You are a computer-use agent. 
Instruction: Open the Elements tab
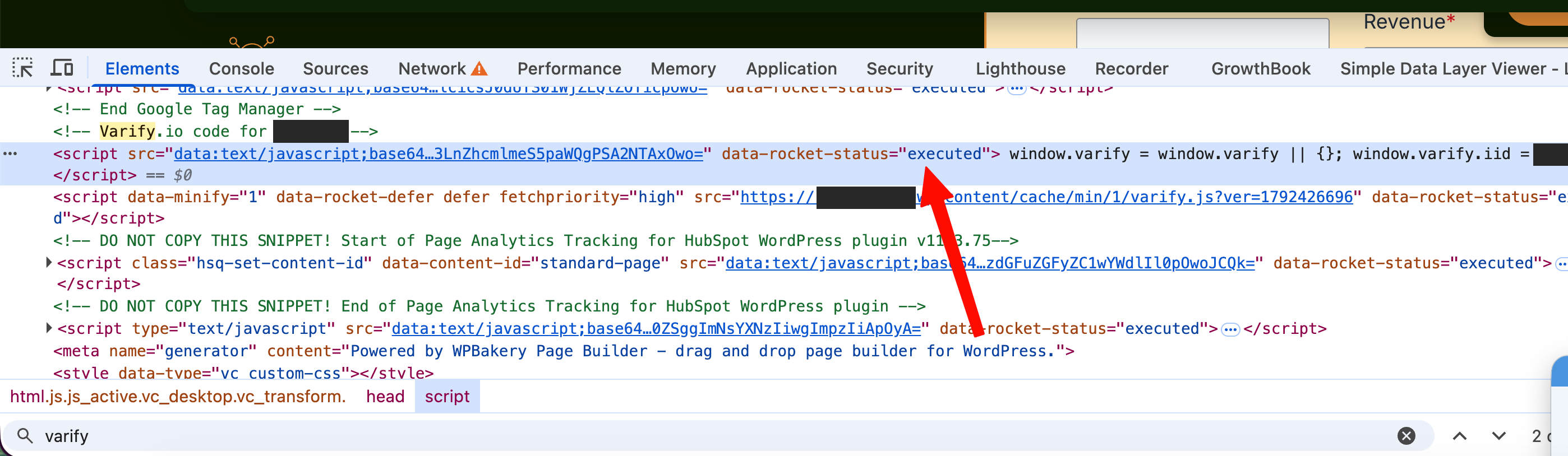[x=142, y=69]
